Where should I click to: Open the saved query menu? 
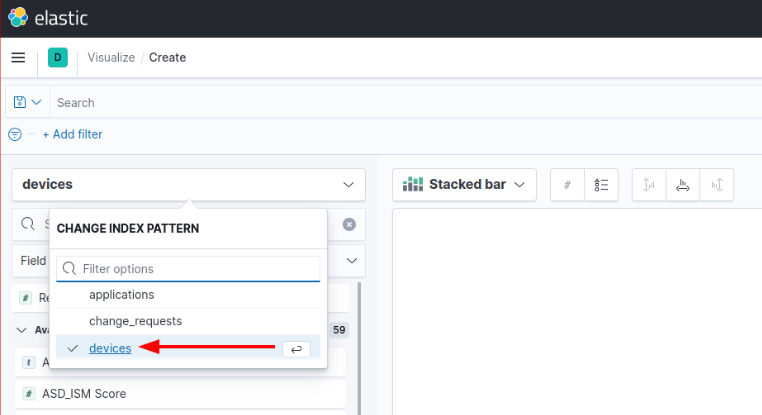coord(27,102)
